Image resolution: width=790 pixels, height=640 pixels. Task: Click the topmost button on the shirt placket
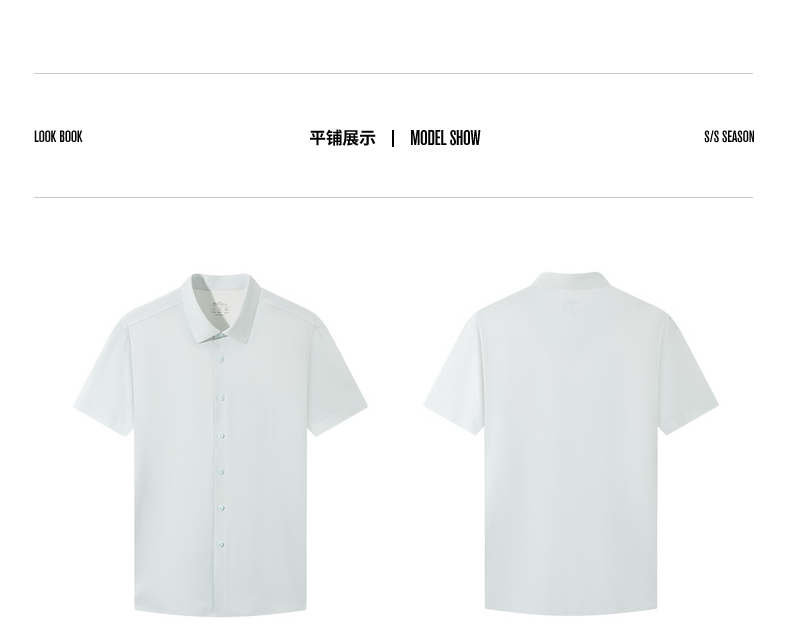[221, 359]
